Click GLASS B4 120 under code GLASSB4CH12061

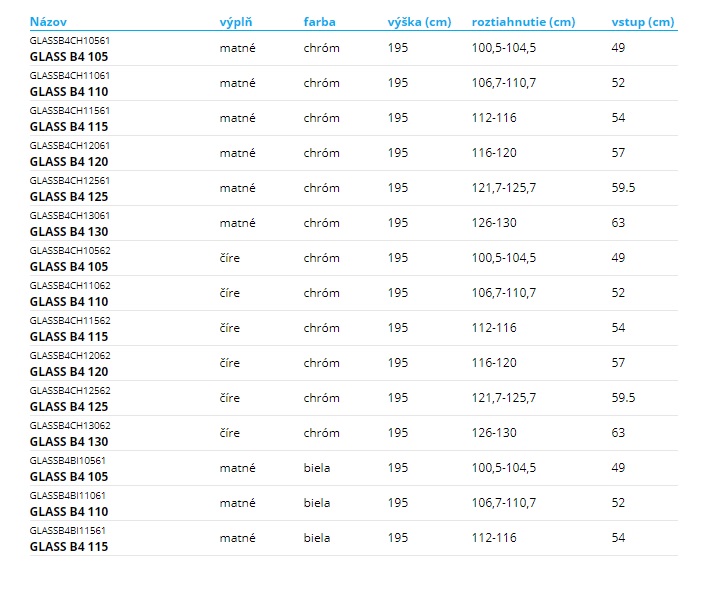69,162
